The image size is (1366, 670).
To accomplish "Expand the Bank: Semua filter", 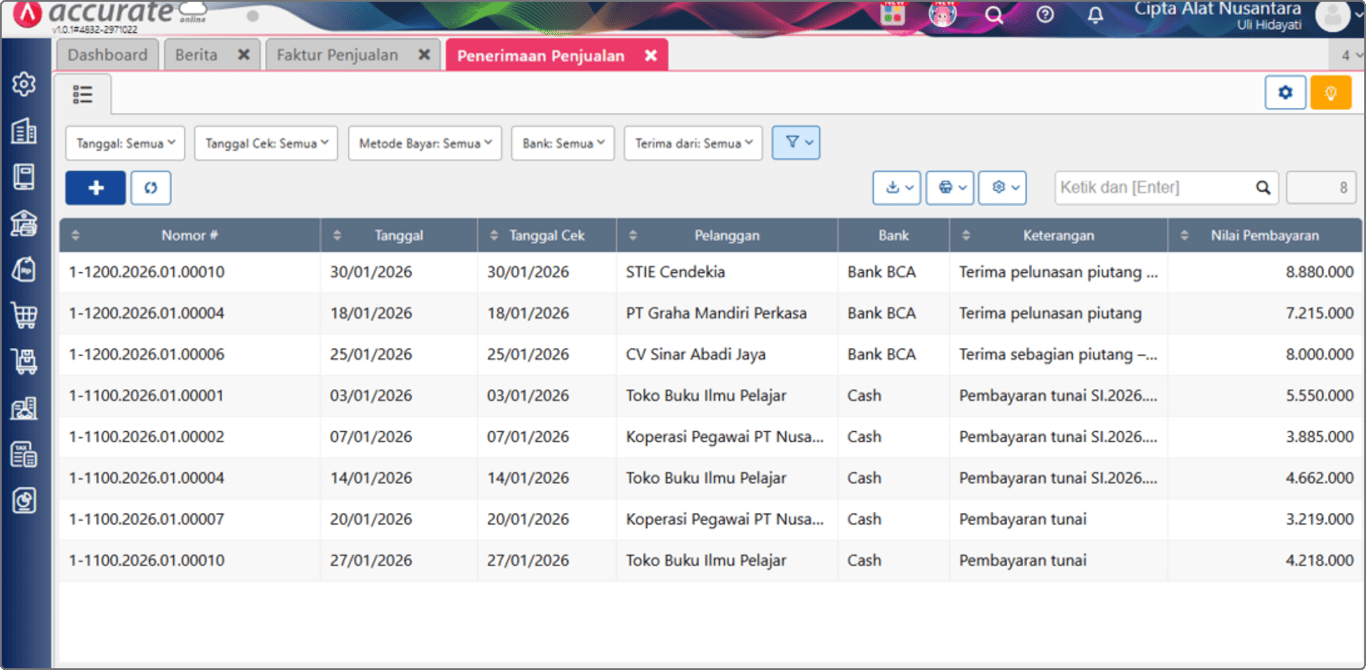I will (563, 143).
